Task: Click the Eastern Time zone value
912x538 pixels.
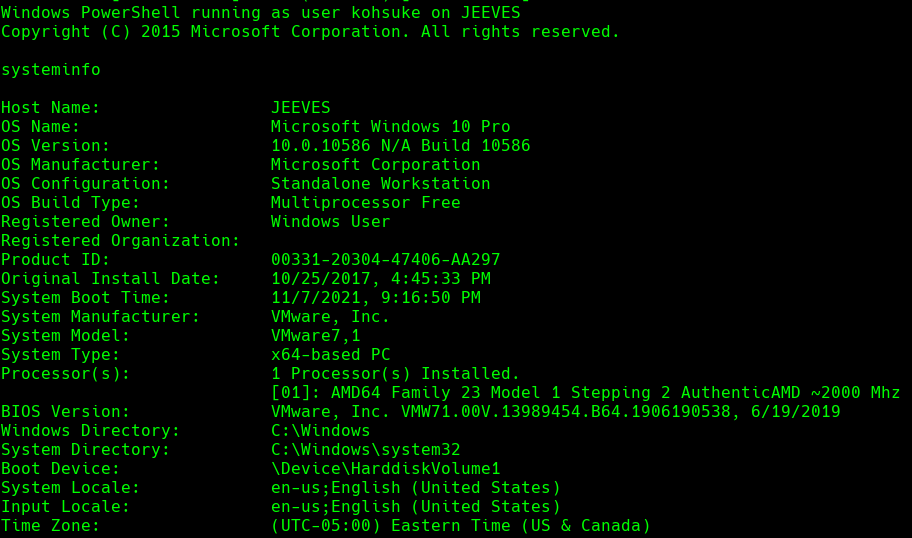Action: pos(460,526)
